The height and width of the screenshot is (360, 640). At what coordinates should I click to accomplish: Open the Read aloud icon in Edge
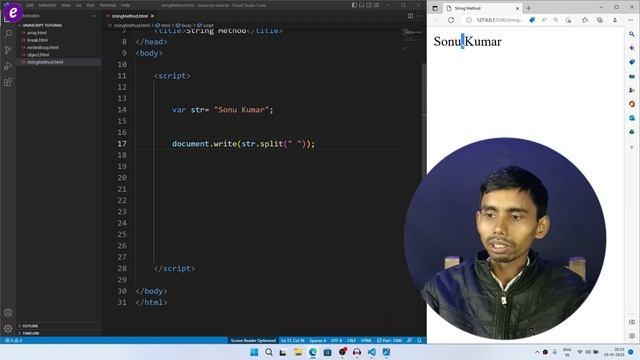point(544,20)
